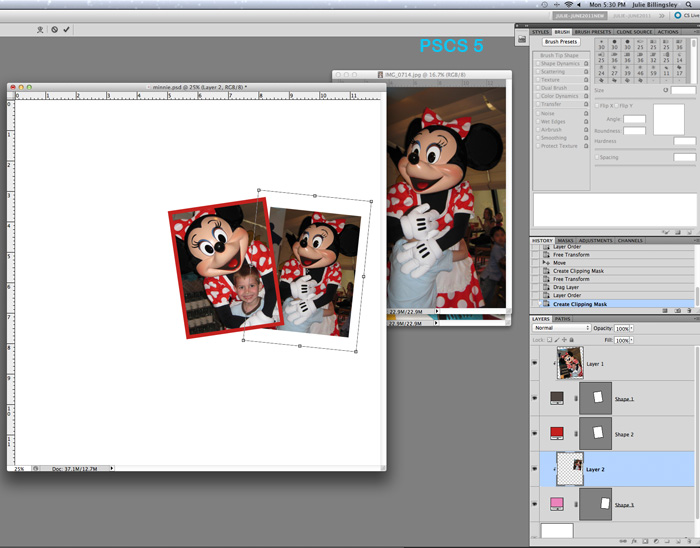Delete layer with trash icon in Layers panel

click(690, 541)
